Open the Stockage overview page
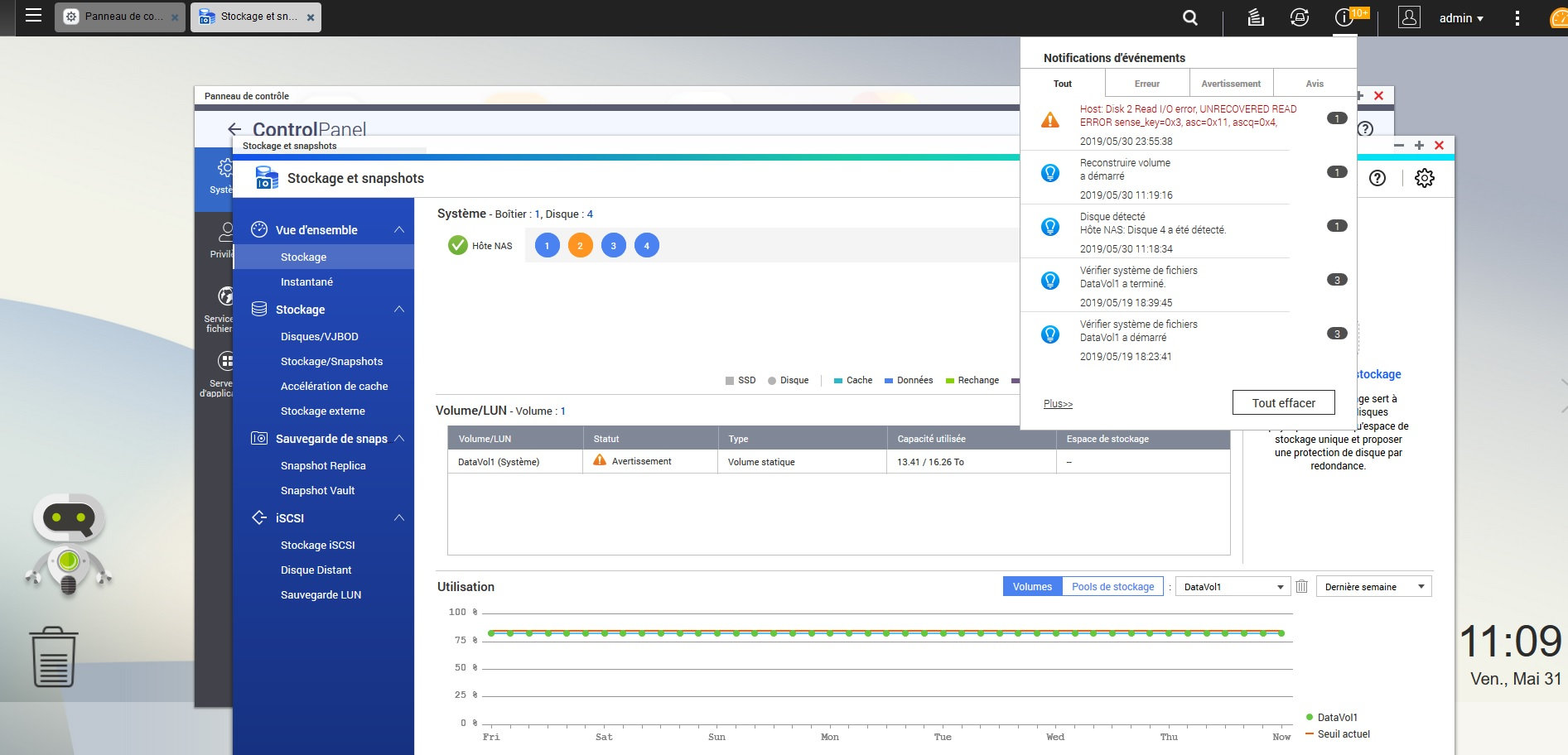The height and width of the screenshot is (755, 1568). pyautogui.click(x=324, y=257)
